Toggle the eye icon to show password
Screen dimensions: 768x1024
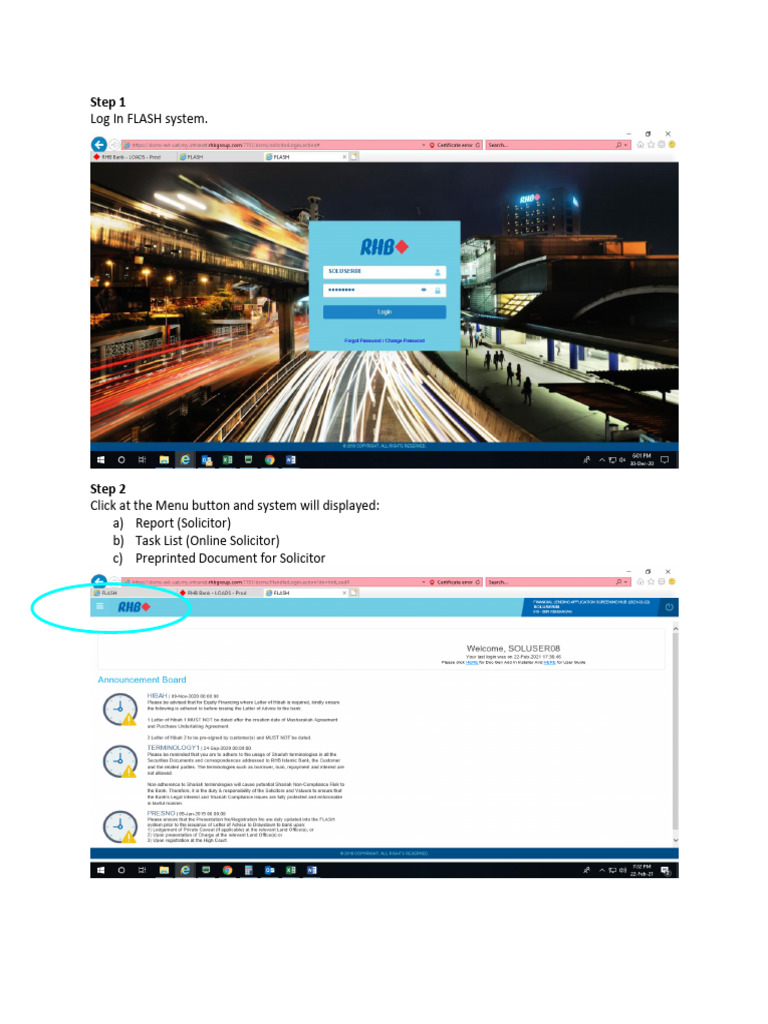click(x=424, y=290)
